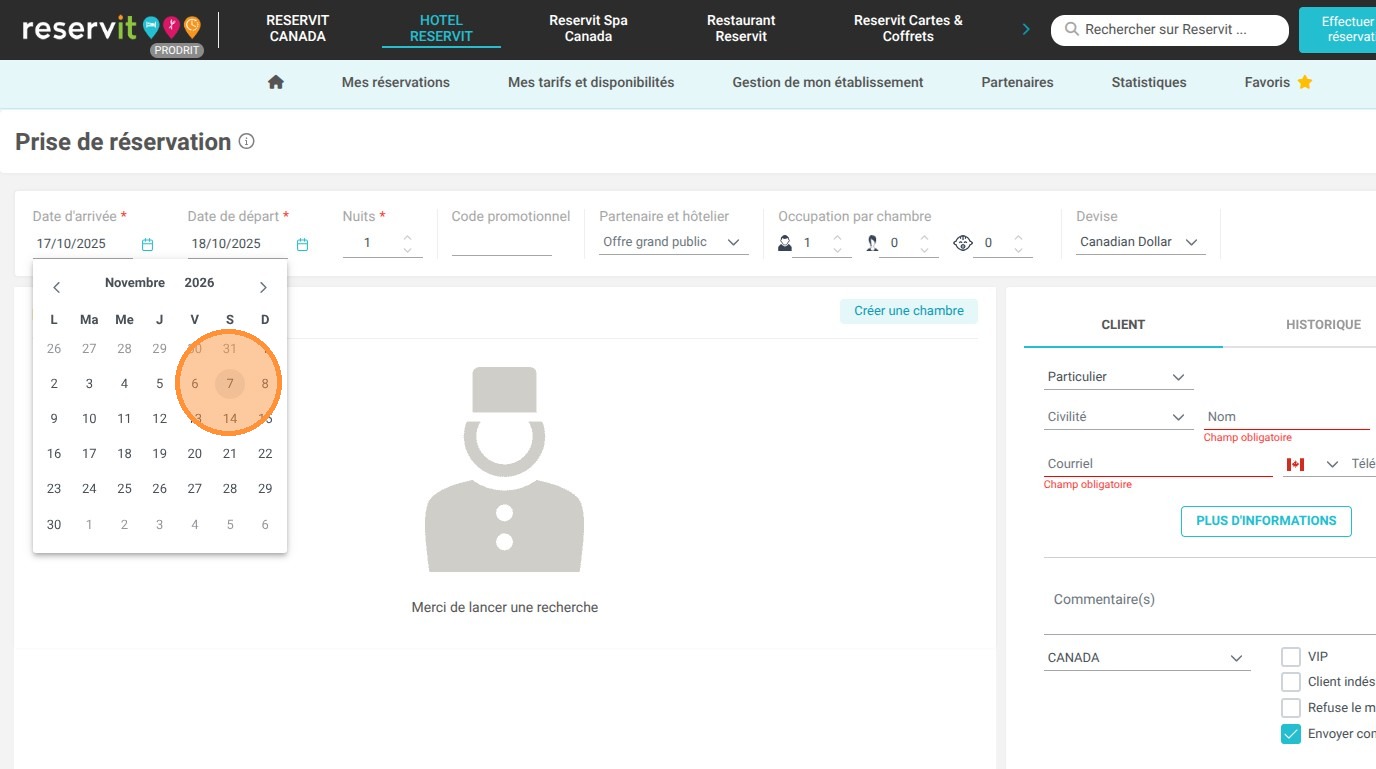Viewport: 1376px width, 769px height.
Task: Tick the Client indésirable checkbox
Action: 1290,682
